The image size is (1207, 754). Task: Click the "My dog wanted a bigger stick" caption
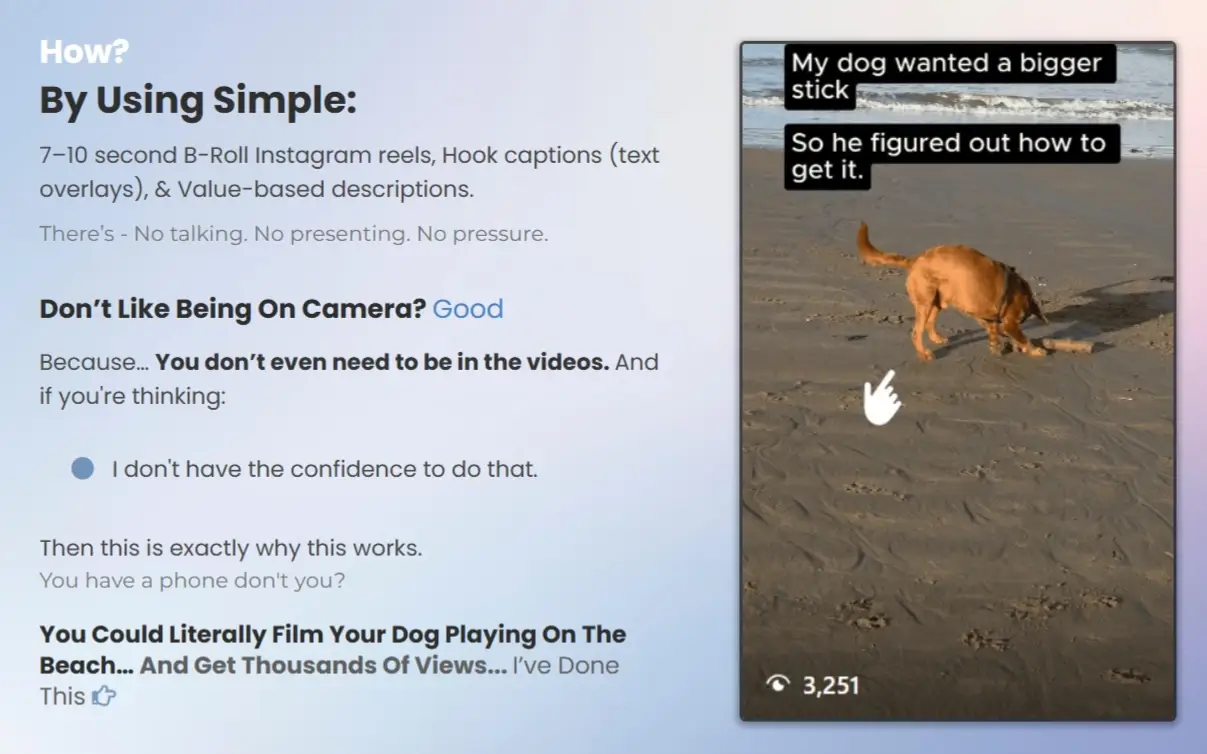coord(949,77)
